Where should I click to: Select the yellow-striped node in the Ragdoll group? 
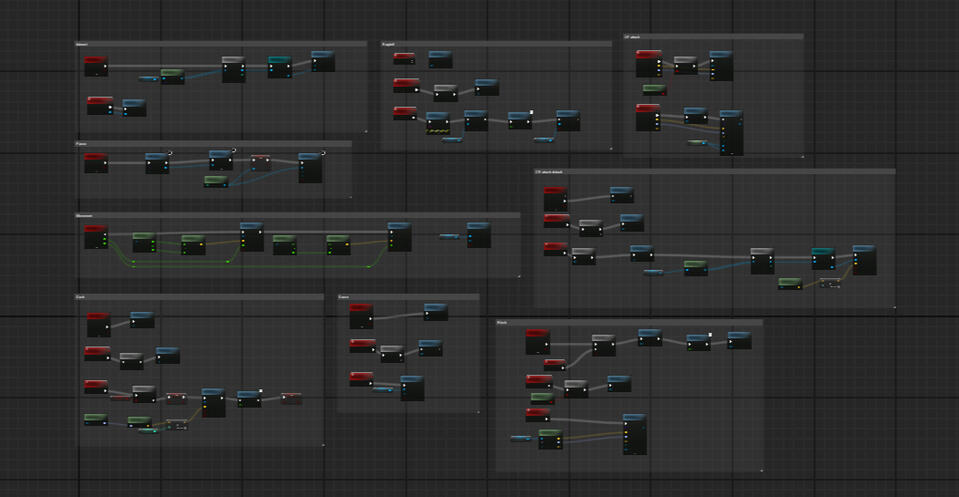coord(438,123)
